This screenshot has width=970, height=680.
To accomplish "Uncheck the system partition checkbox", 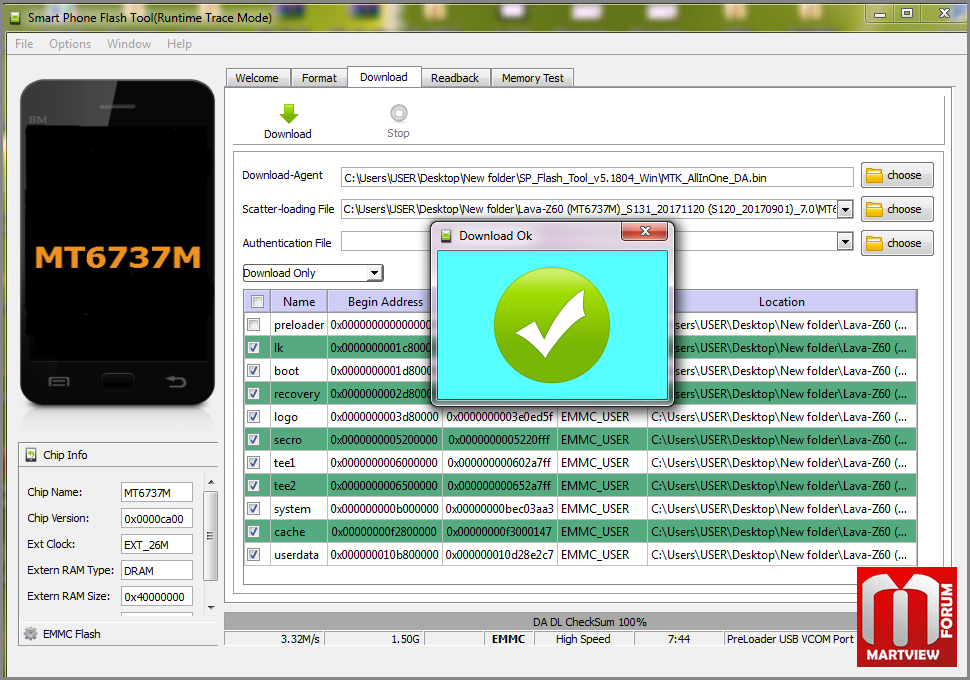I will 254,509.
